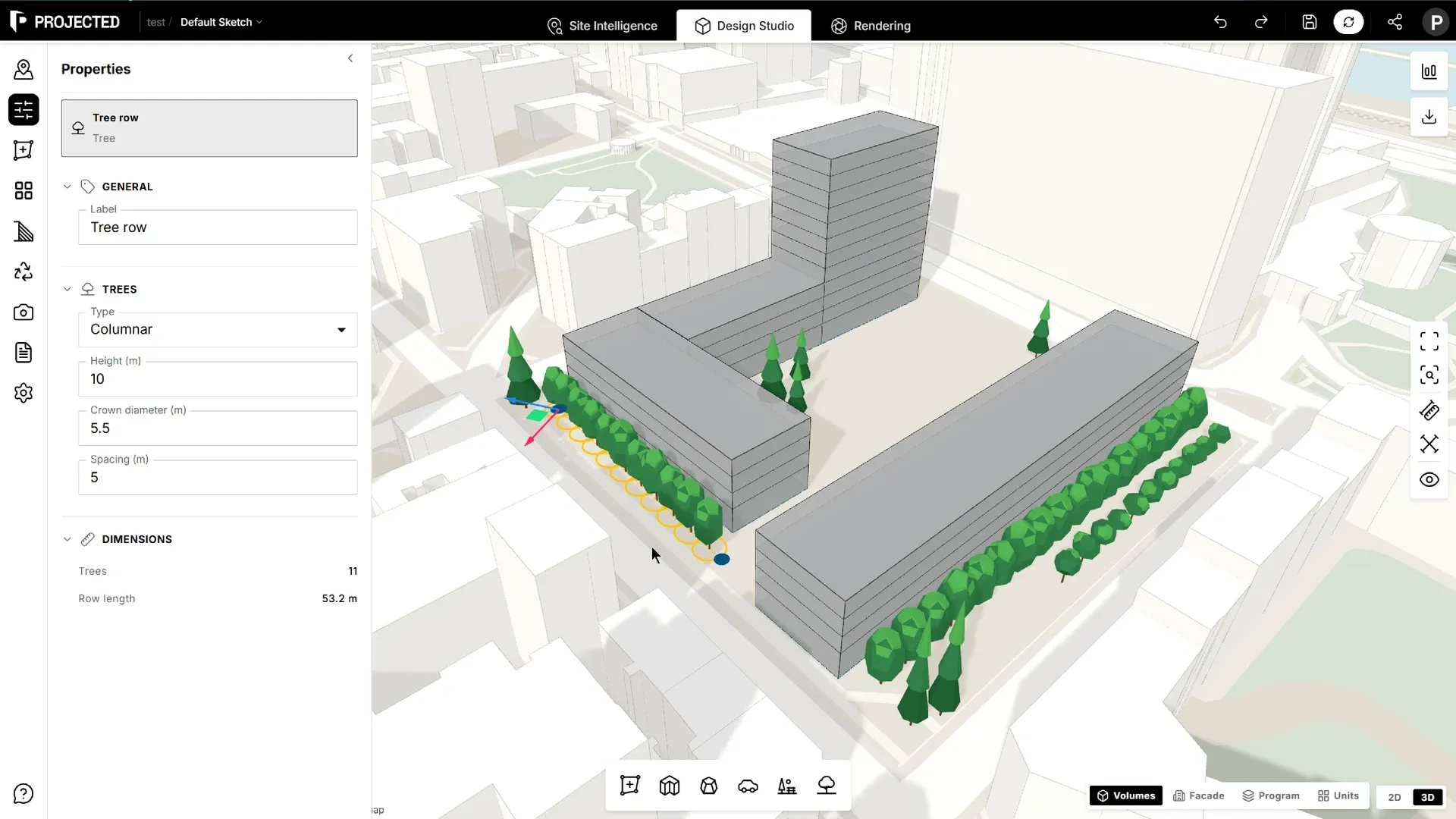Toggle the eye visibility icon
1456x819 pixels.
(1429, 480)
